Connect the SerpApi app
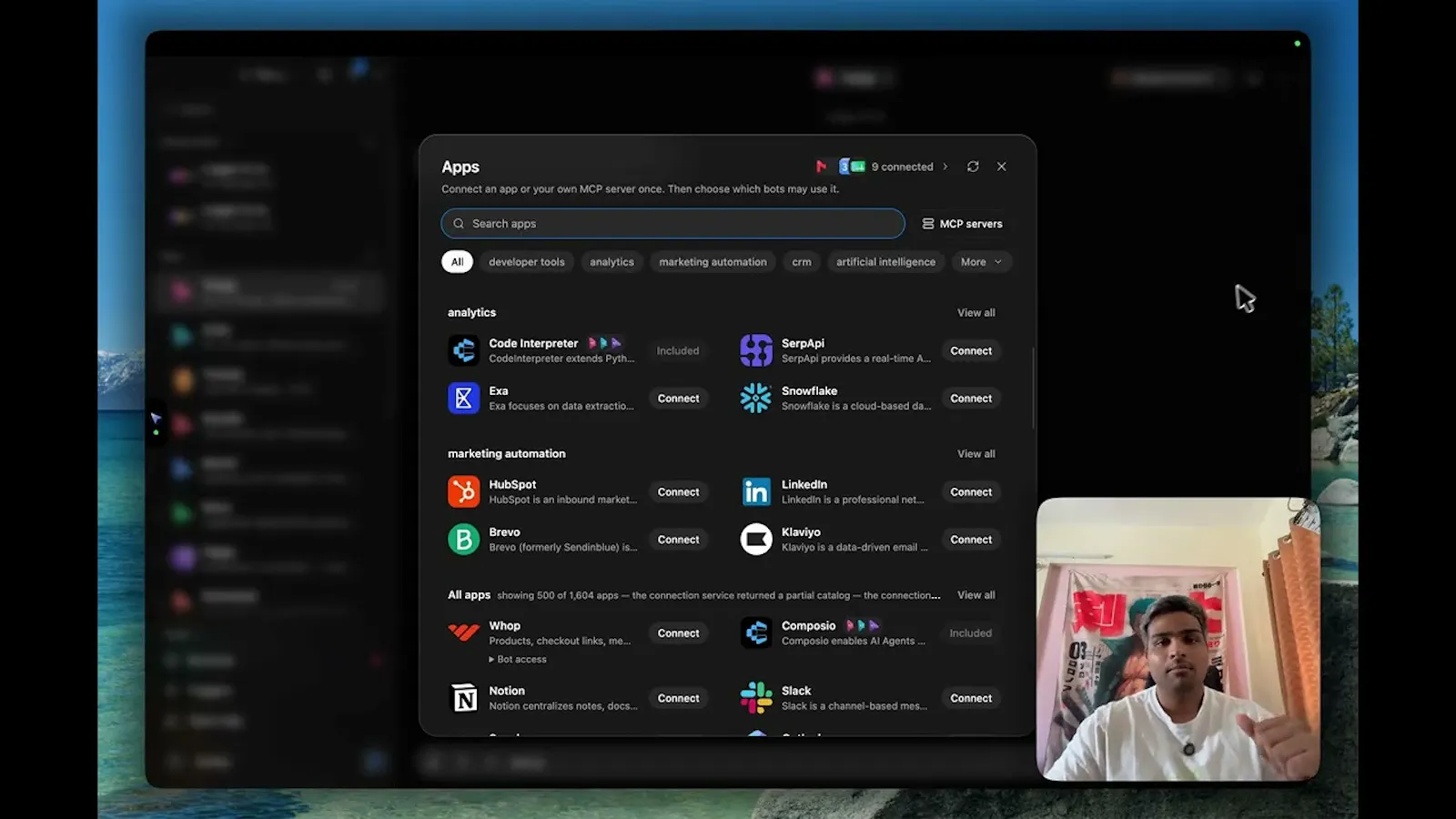This screenshot has width=1456, height=819. point(971,350)
